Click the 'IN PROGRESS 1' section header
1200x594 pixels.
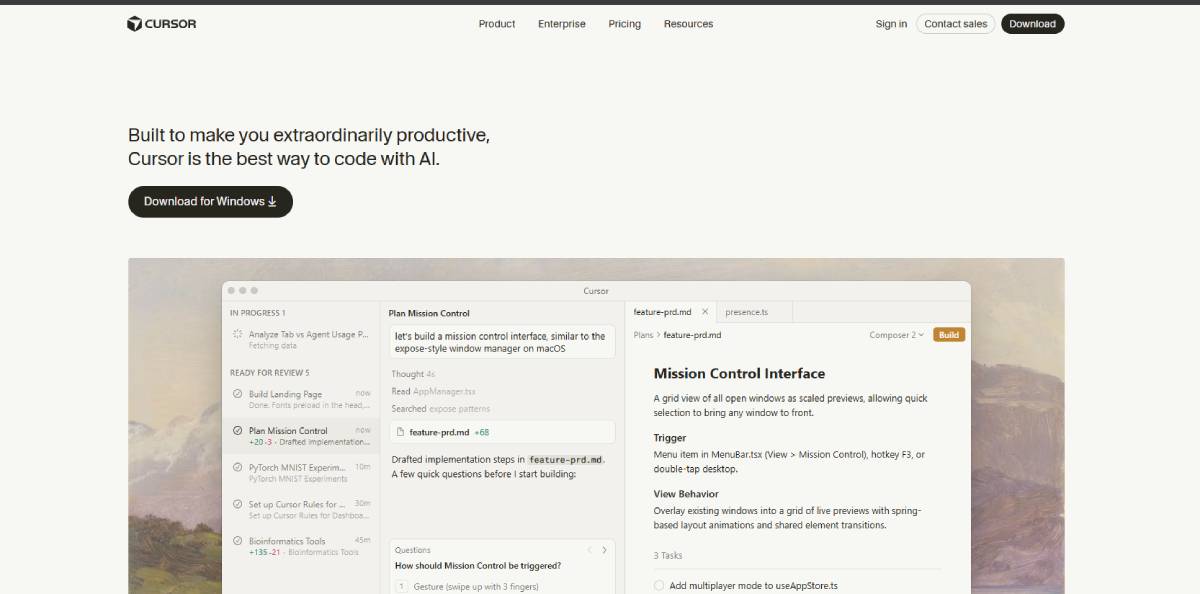[257, 313]
